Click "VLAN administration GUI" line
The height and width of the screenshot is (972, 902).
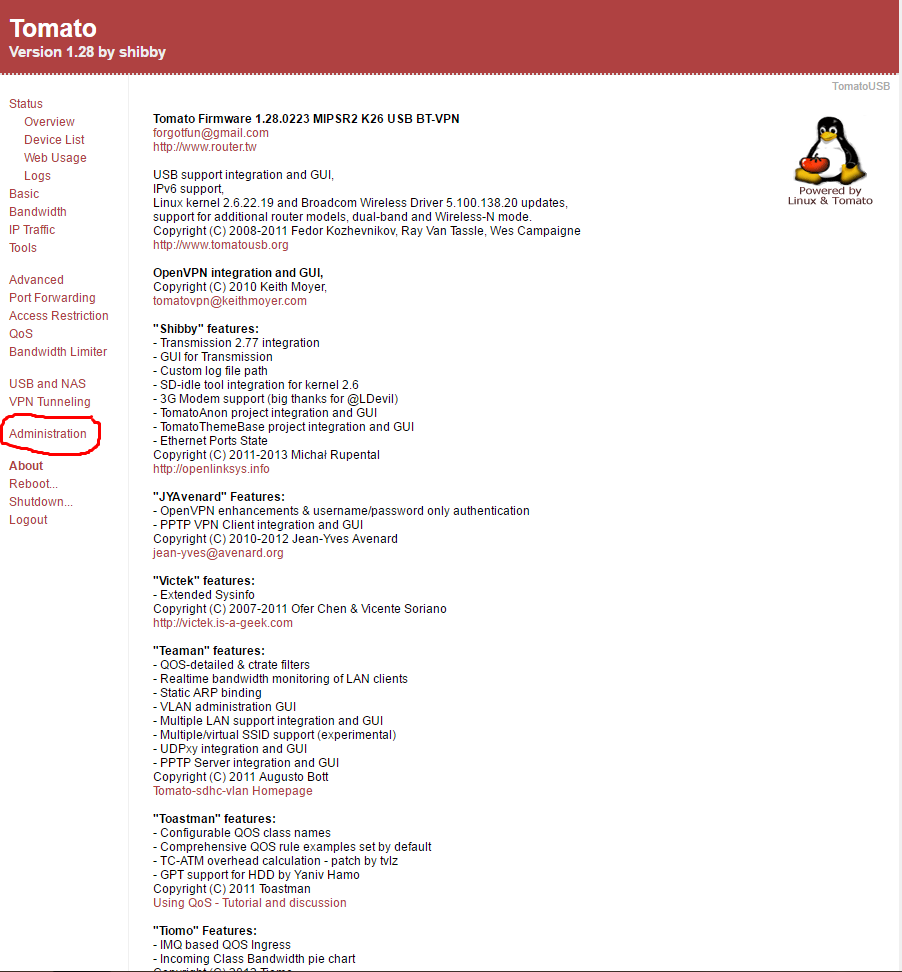(x=224, y=707)
